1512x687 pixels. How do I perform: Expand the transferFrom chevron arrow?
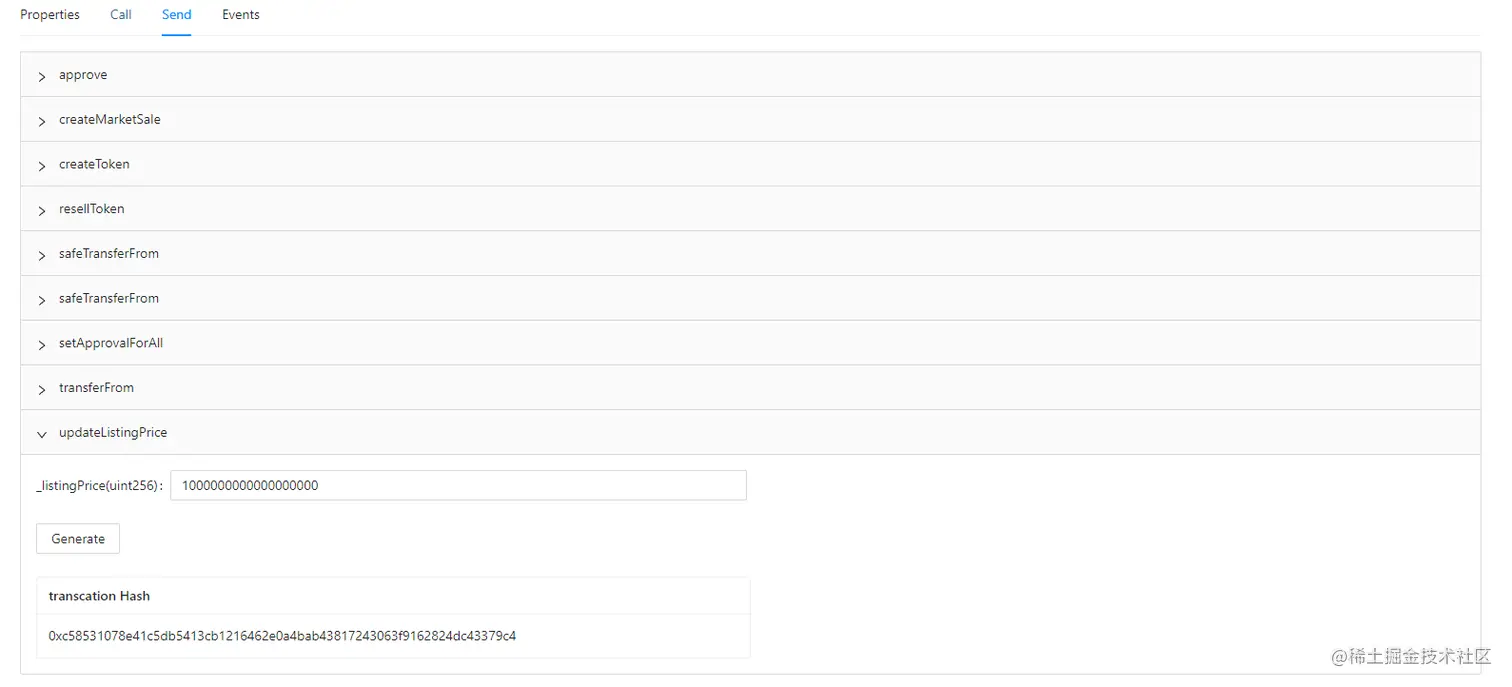pyautogui.click(x=42, y=389)
